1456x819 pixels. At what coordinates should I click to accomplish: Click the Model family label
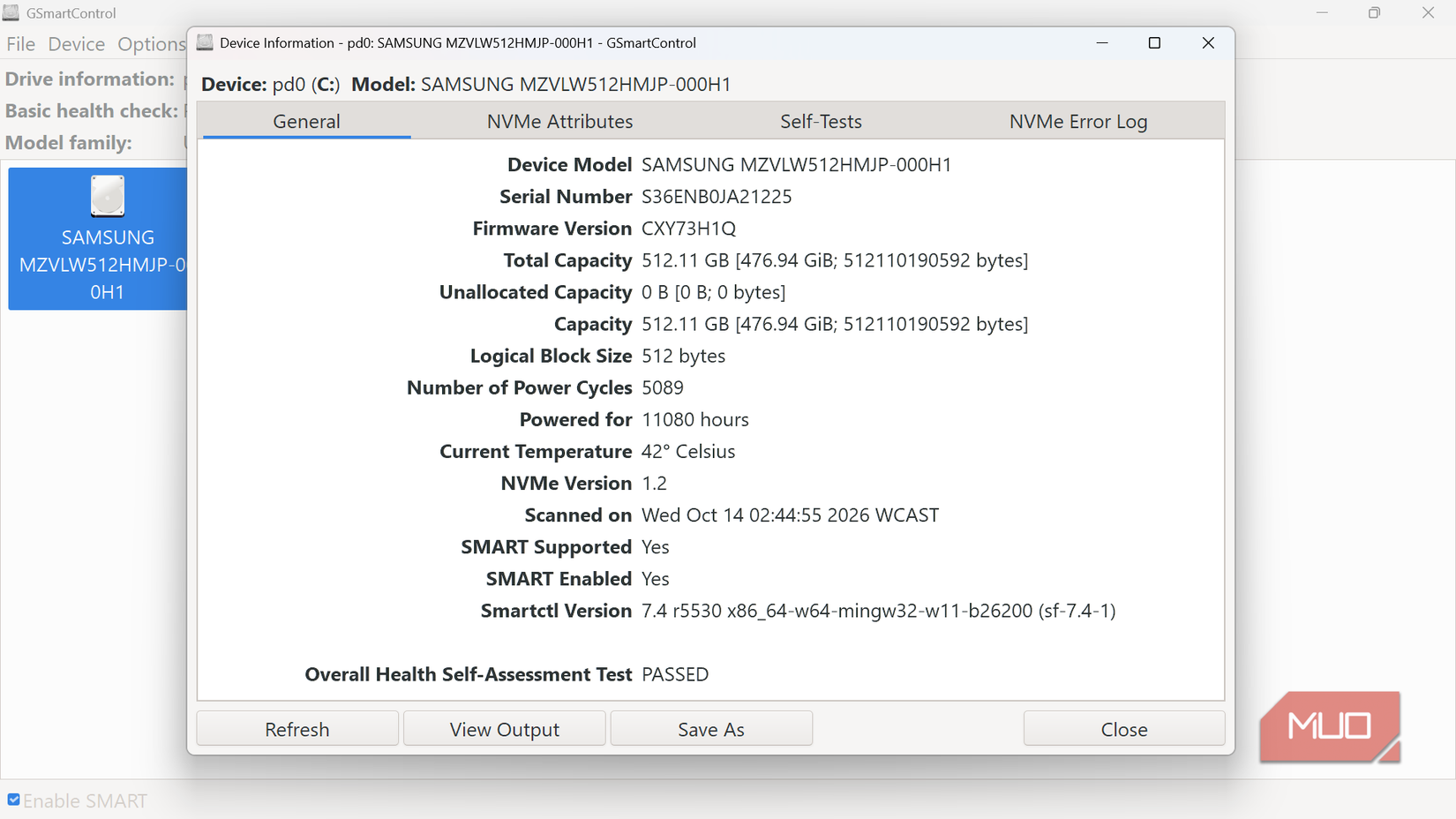69,143
